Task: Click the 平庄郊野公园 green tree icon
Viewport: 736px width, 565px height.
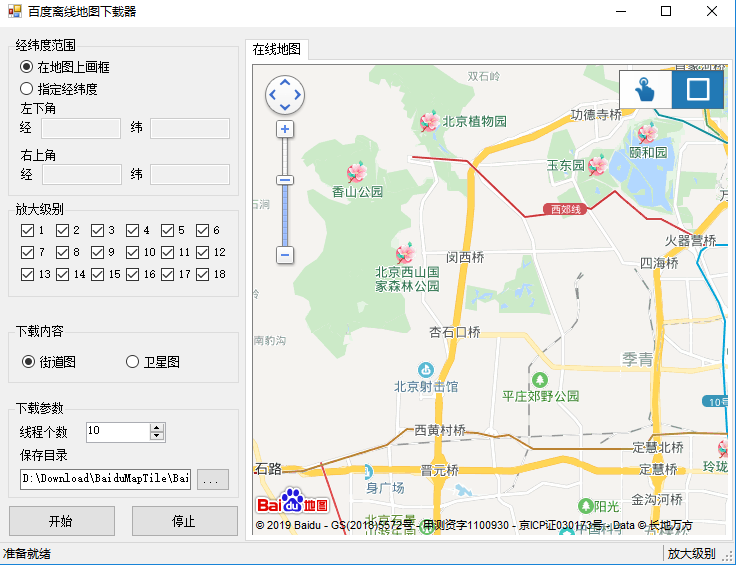Action: 540,380
